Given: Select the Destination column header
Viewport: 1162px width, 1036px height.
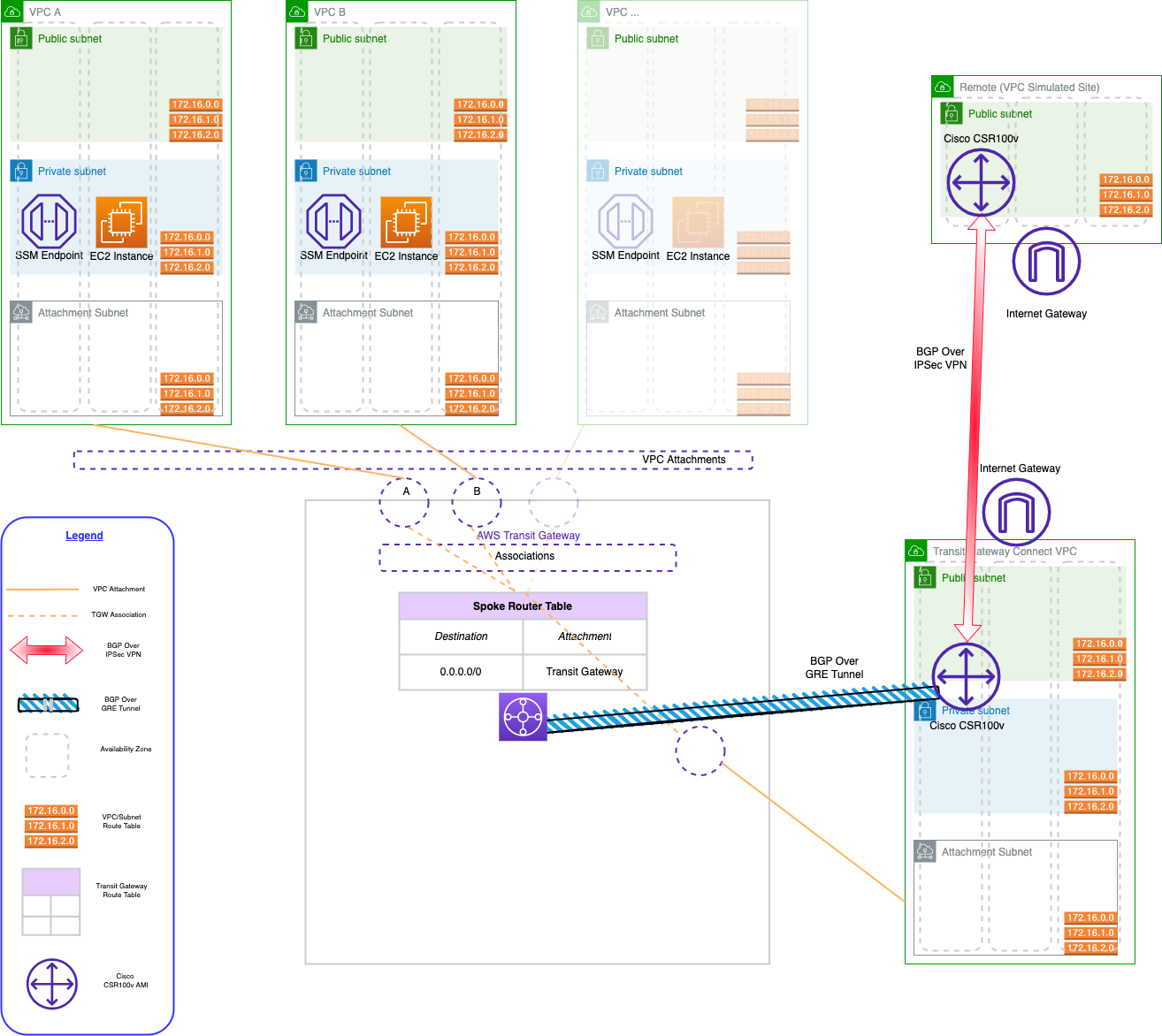Looking at the screenshot, I should (461, 636).
